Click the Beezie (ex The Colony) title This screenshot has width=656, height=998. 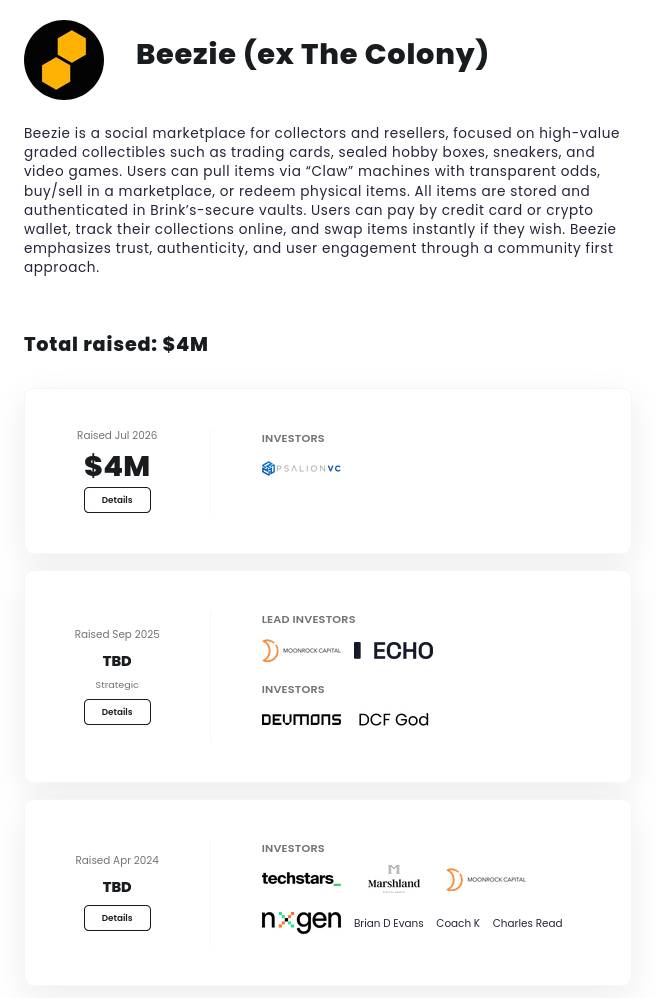(312, 54)
